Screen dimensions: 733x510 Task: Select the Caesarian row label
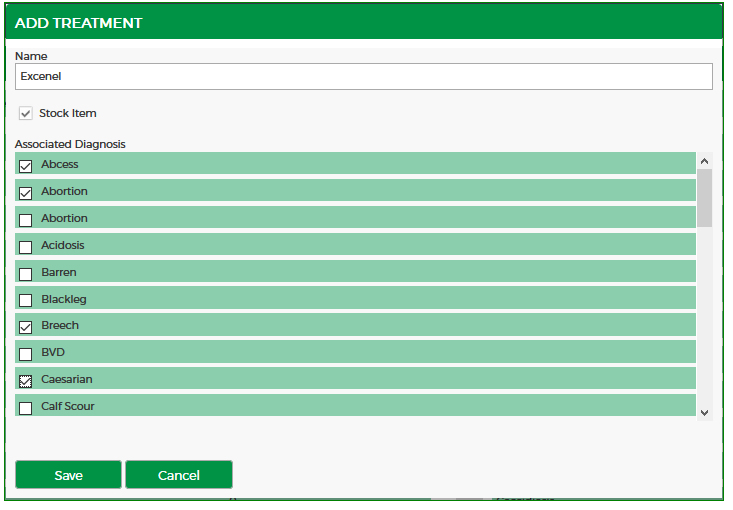(x=67, y=379)
